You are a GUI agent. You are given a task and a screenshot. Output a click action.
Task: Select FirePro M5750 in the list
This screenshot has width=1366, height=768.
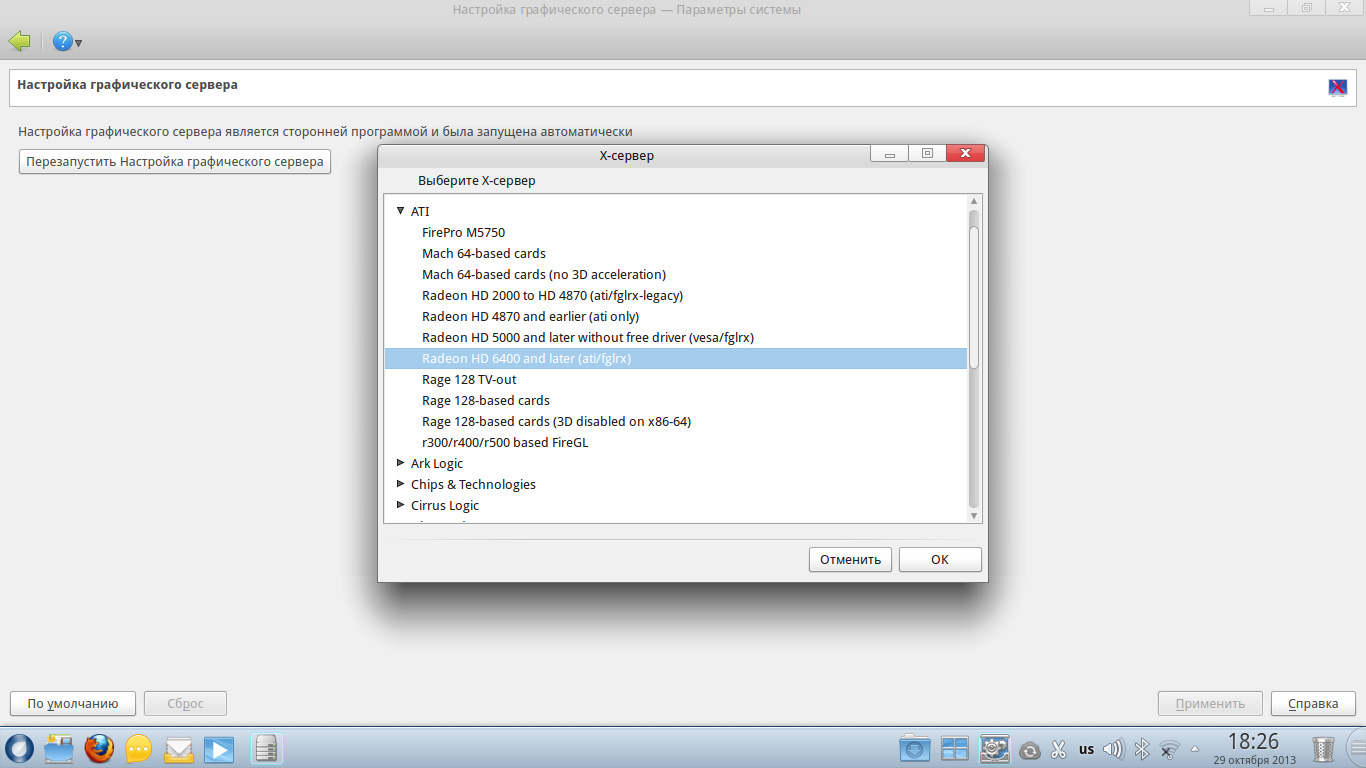click(463, 232)
